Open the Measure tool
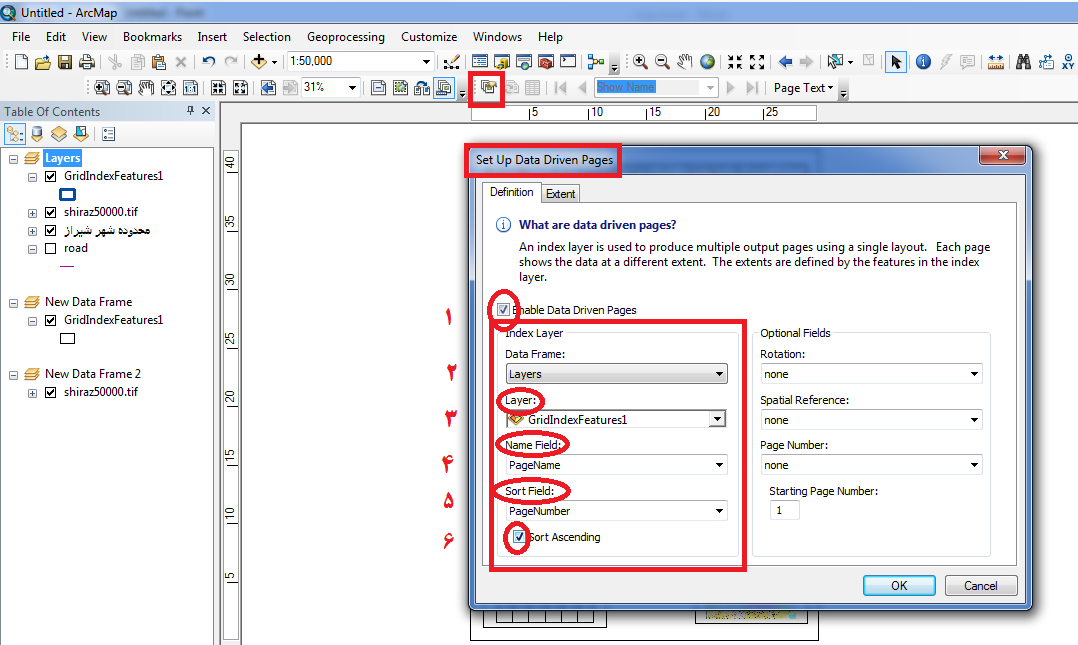1078x645 pixels. [996, 62]
